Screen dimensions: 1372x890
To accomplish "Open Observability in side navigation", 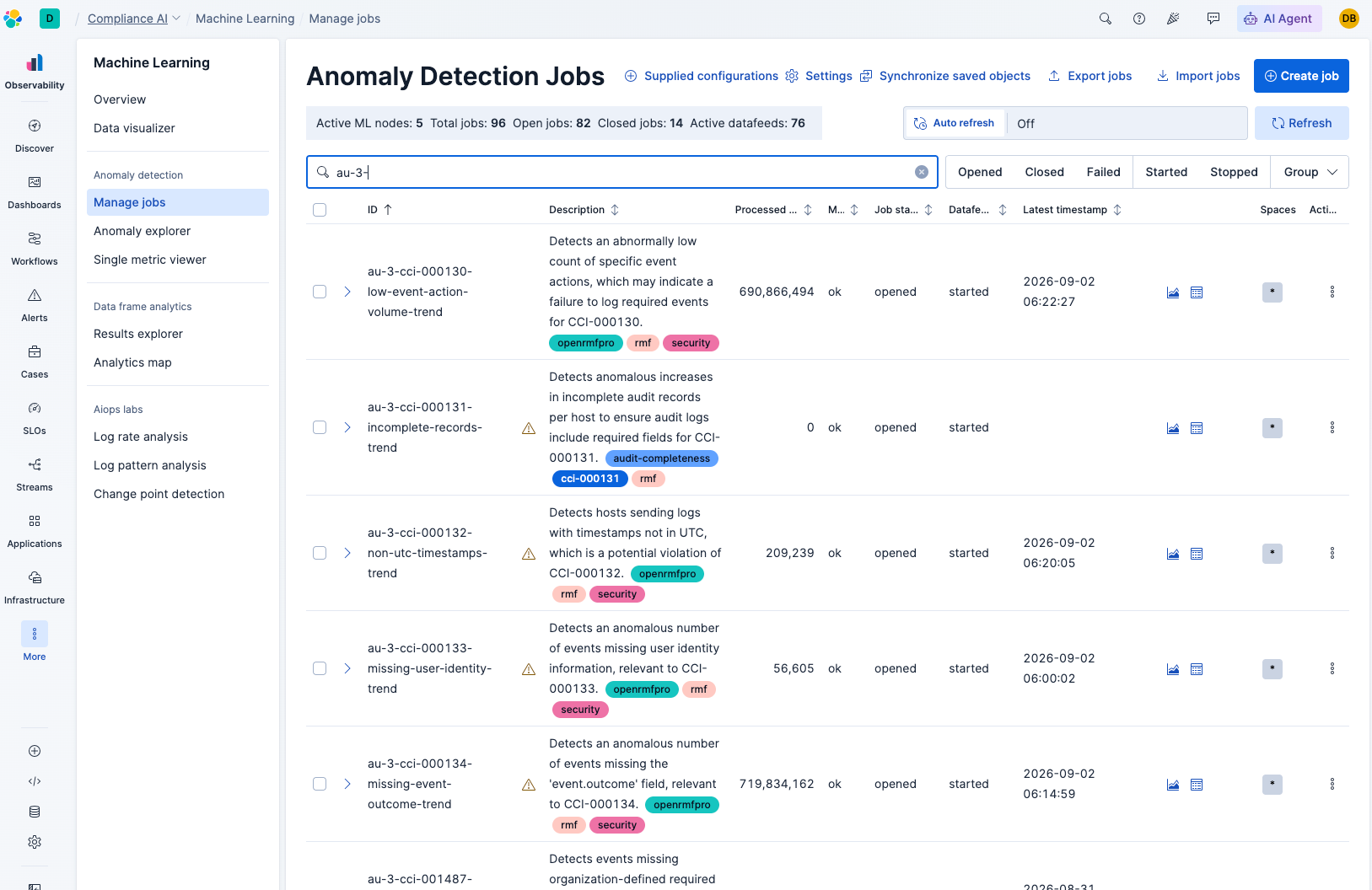I will coord(35,72).
